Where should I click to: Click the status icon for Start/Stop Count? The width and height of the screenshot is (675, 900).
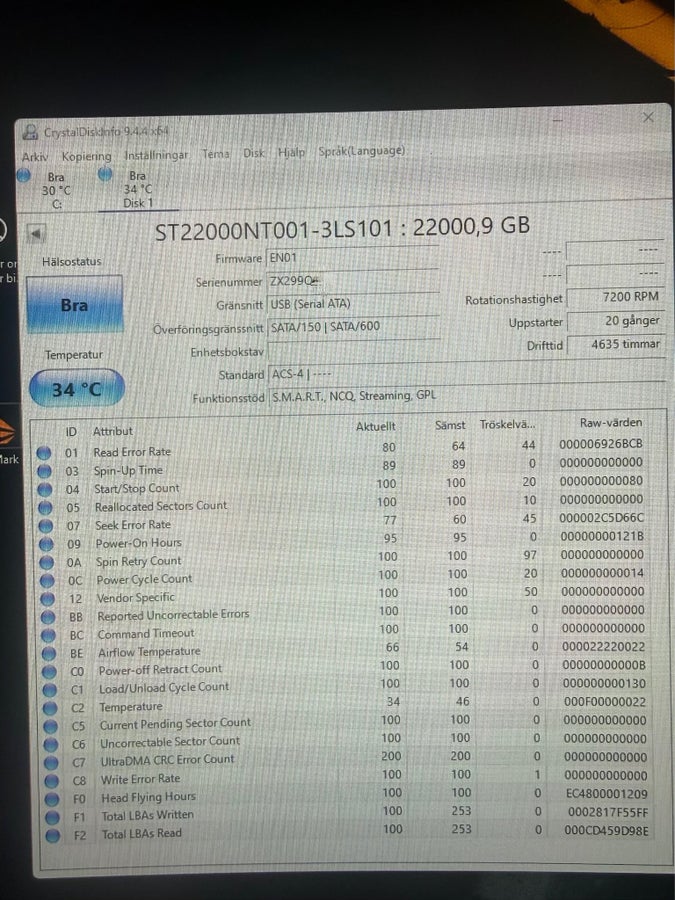click(45, 490)
